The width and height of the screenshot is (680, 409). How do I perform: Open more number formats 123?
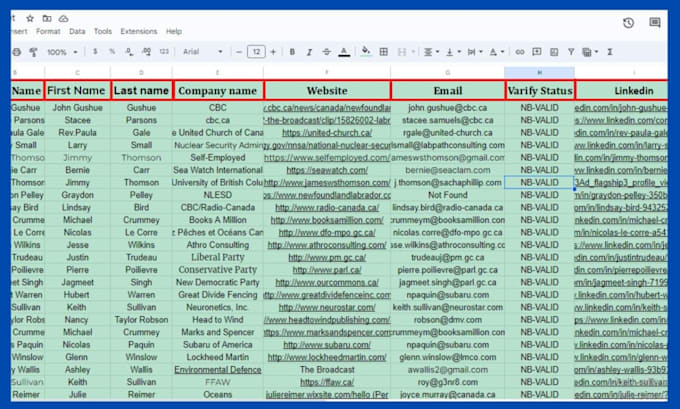(164, 52)
